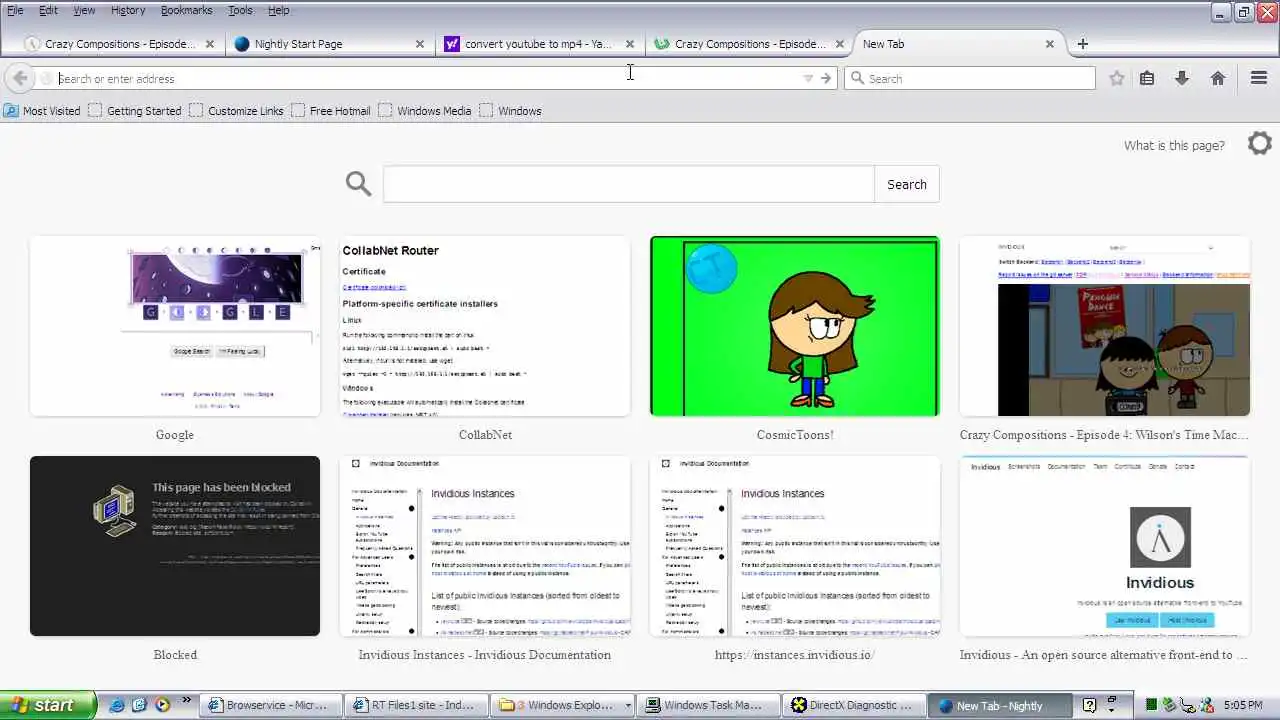Open the Downloads arrow icon
1280x720 pixels.
(x=1182, y=78)
